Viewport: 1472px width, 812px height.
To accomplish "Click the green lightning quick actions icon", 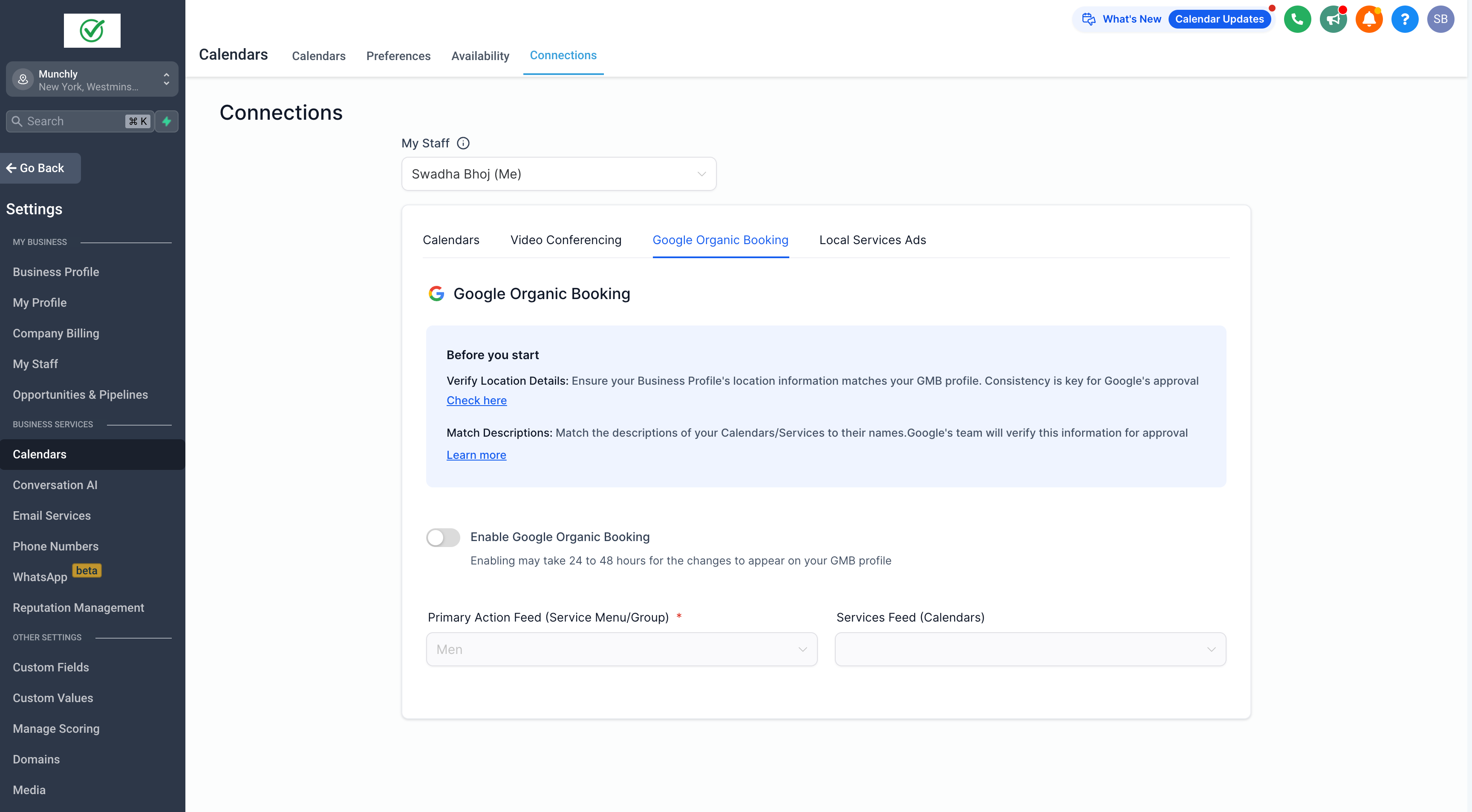I will [x=167, y=121].
